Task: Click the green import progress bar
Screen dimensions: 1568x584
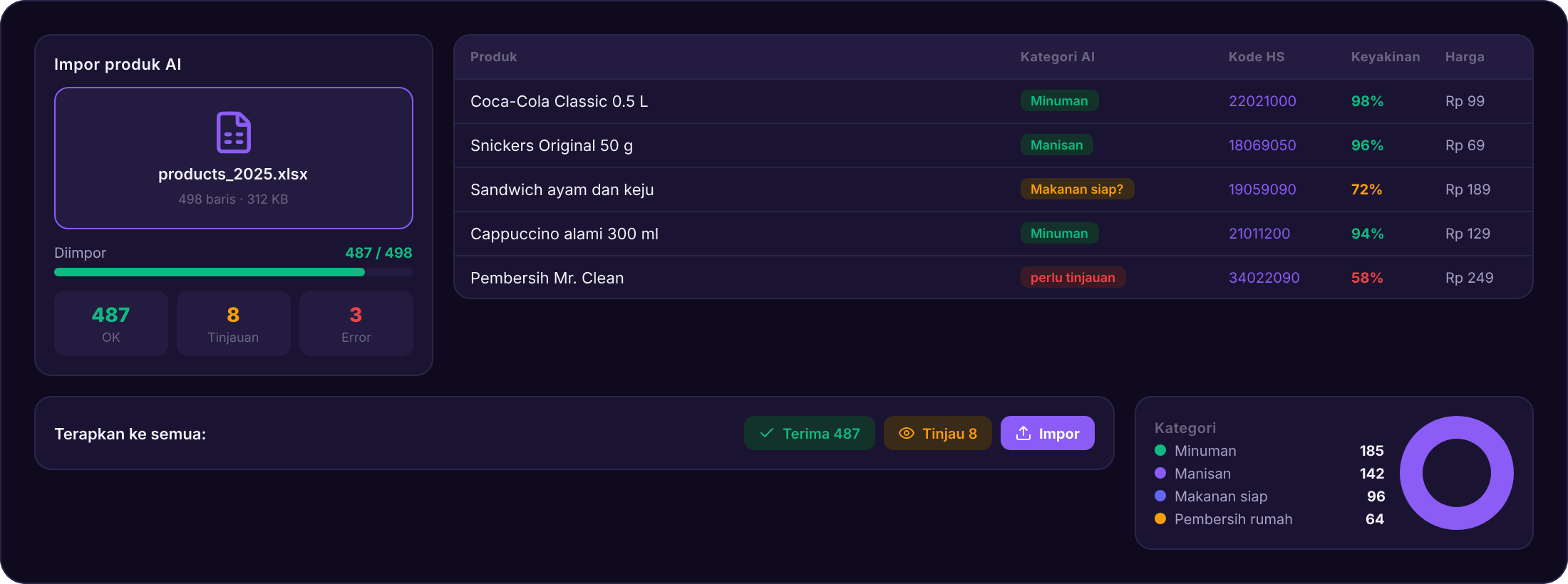Action: 210,272
